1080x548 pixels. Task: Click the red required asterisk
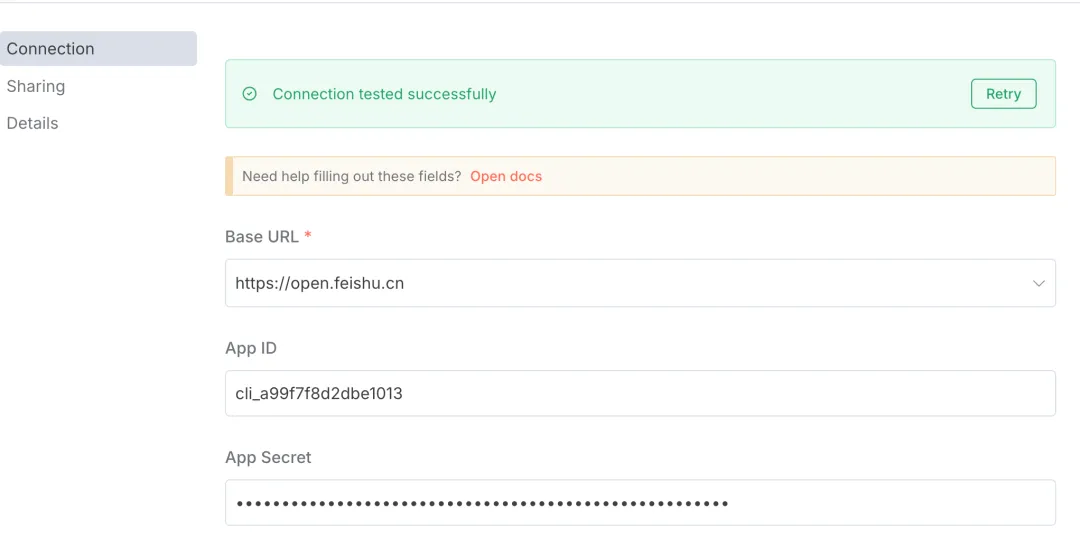(x=308, y=236)
